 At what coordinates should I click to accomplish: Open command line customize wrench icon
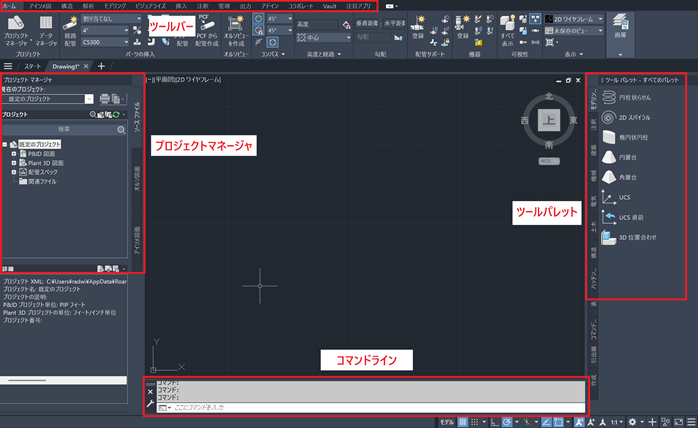tap(150, 404)
